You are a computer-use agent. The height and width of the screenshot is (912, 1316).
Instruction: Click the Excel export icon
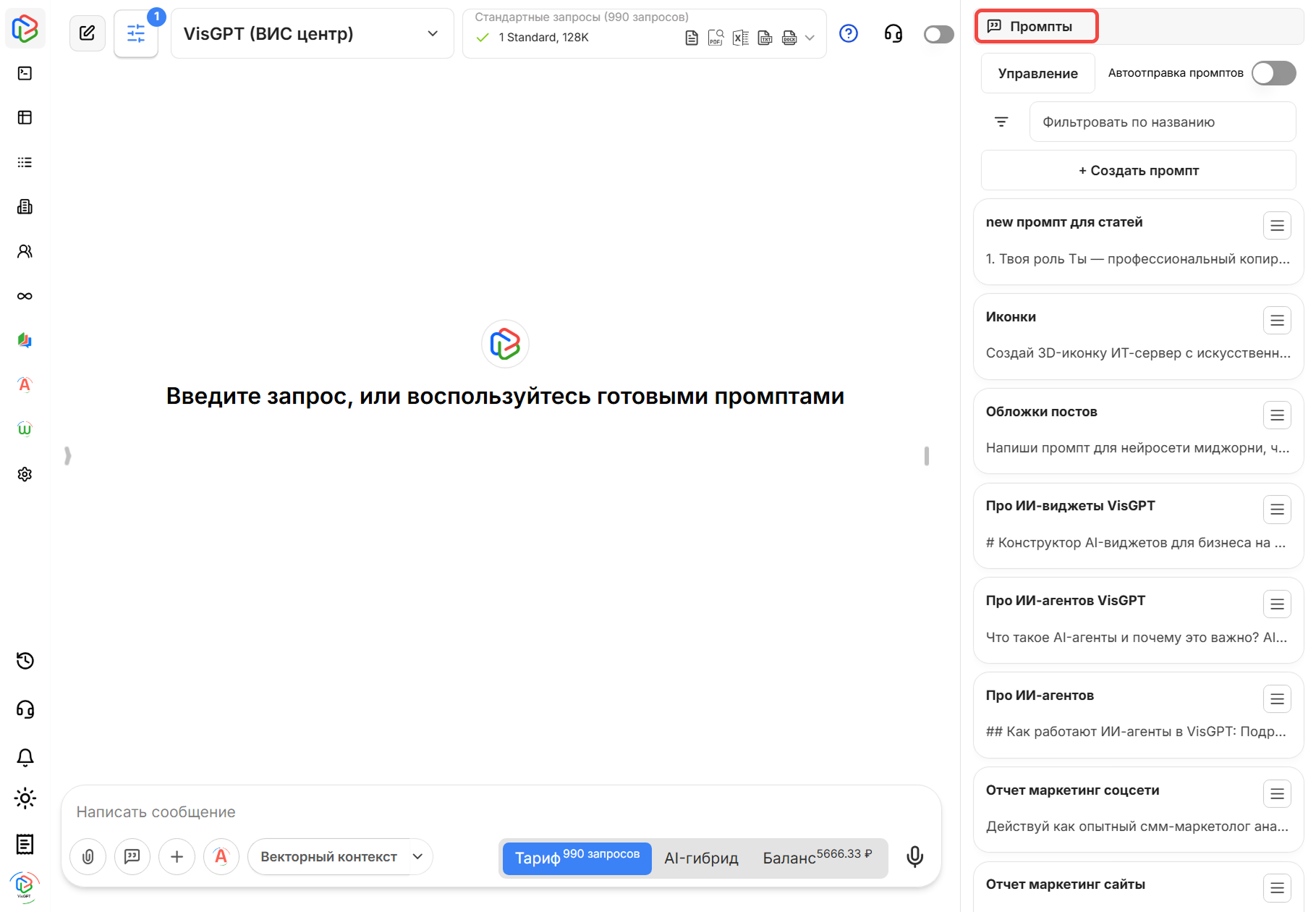tap(740, 37)
